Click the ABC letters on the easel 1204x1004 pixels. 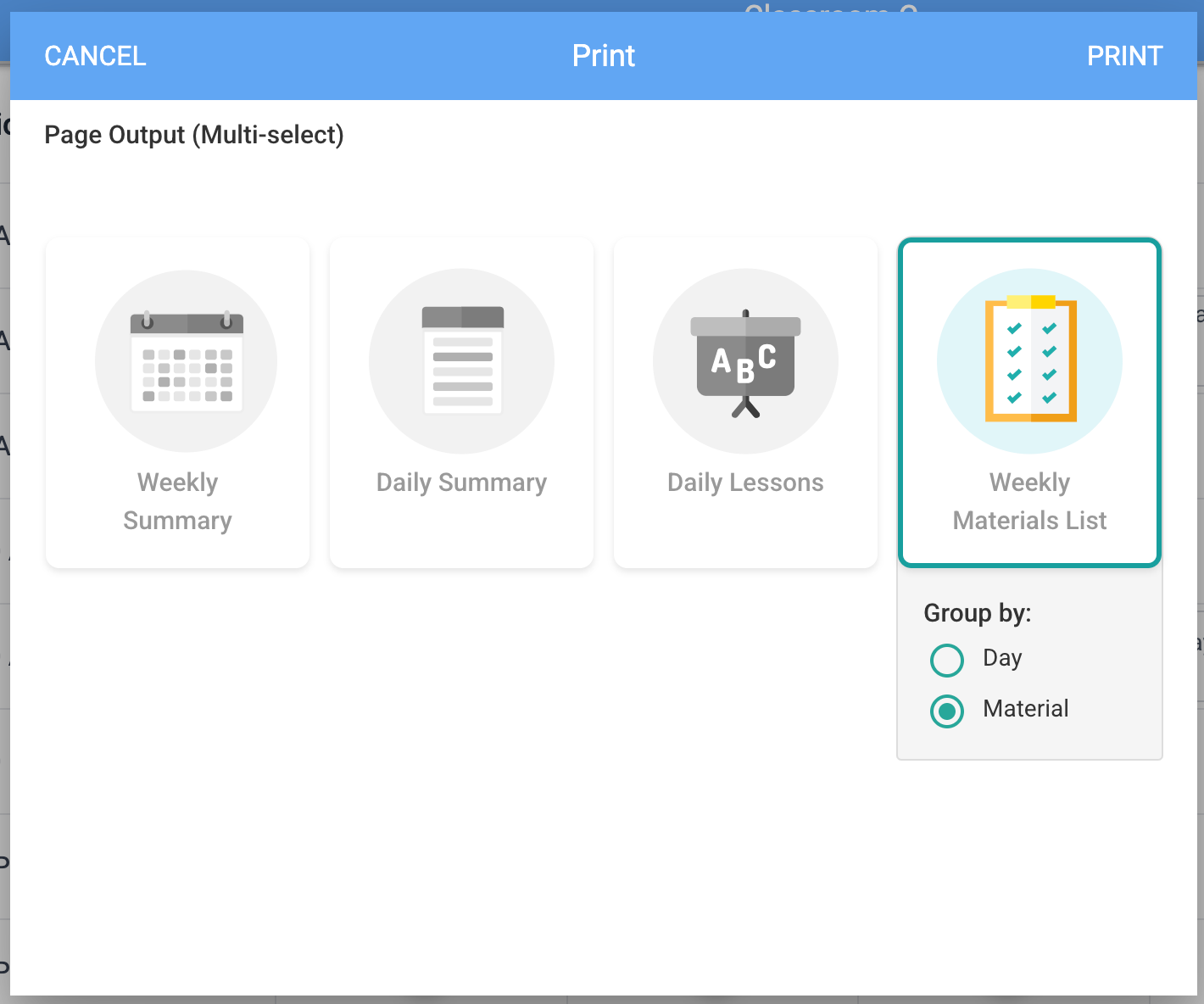[x=744, y=363]
